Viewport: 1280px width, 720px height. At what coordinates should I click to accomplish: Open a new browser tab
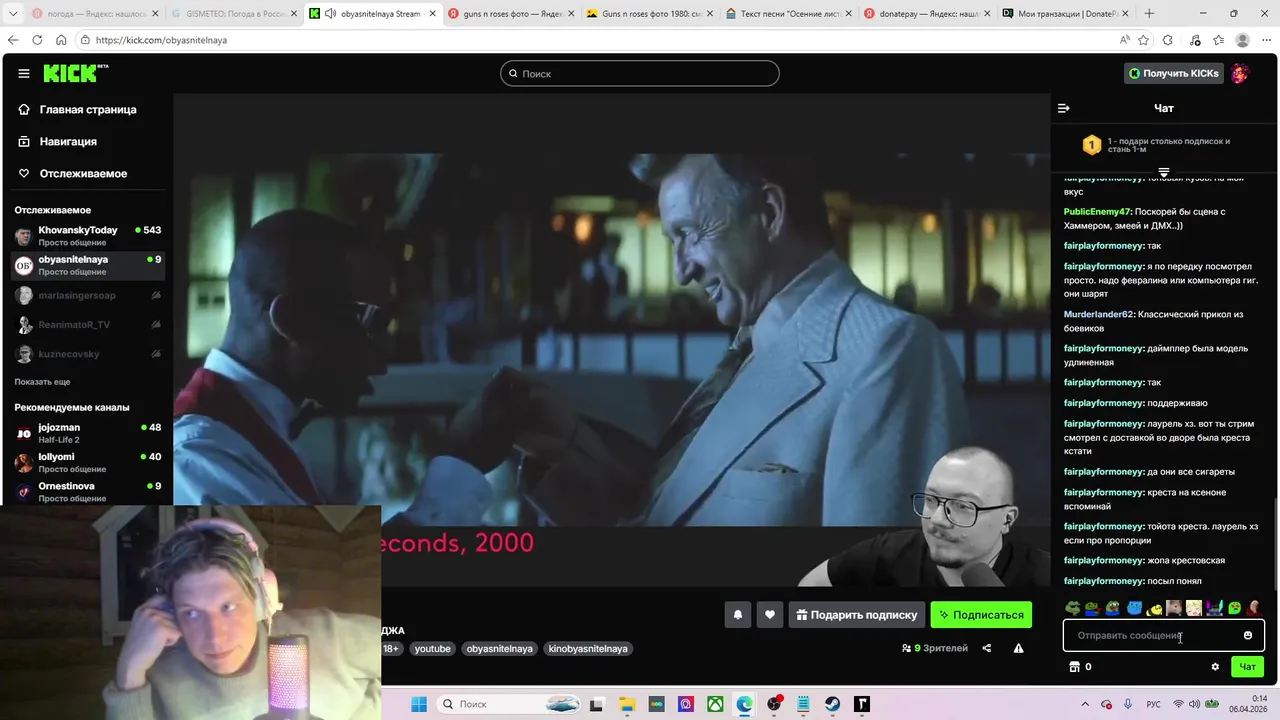(1149, 13)
